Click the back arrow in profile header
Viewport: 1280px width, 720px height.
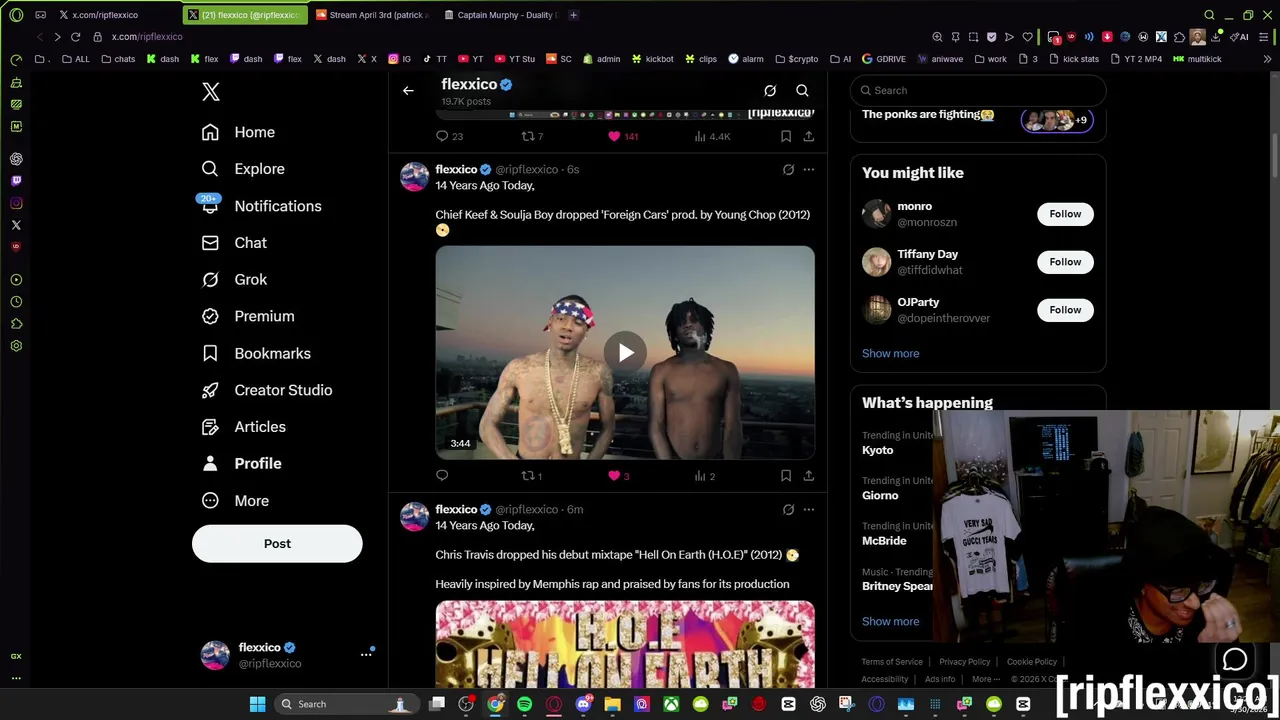point(408,91)
